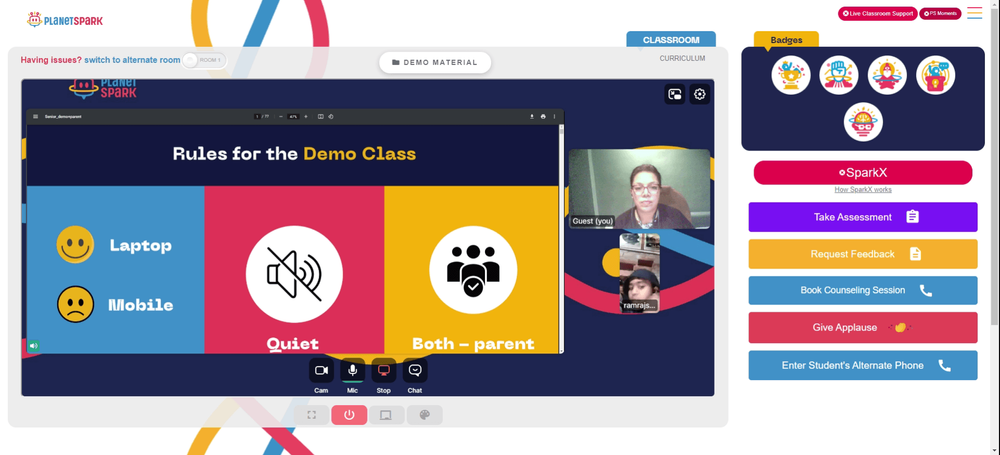Select the first trophy badge
This screenshot has width=1000, height=455.
[x=791, y=75]
